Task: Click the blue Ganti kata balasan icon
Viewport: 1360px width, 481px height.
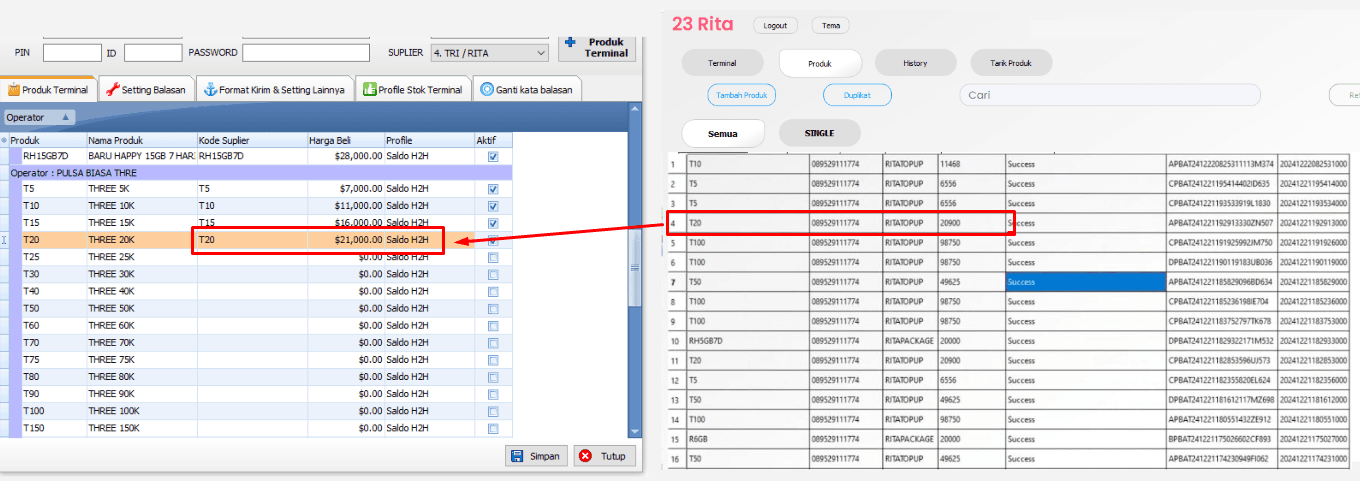Action: click(x=487, y=89)
